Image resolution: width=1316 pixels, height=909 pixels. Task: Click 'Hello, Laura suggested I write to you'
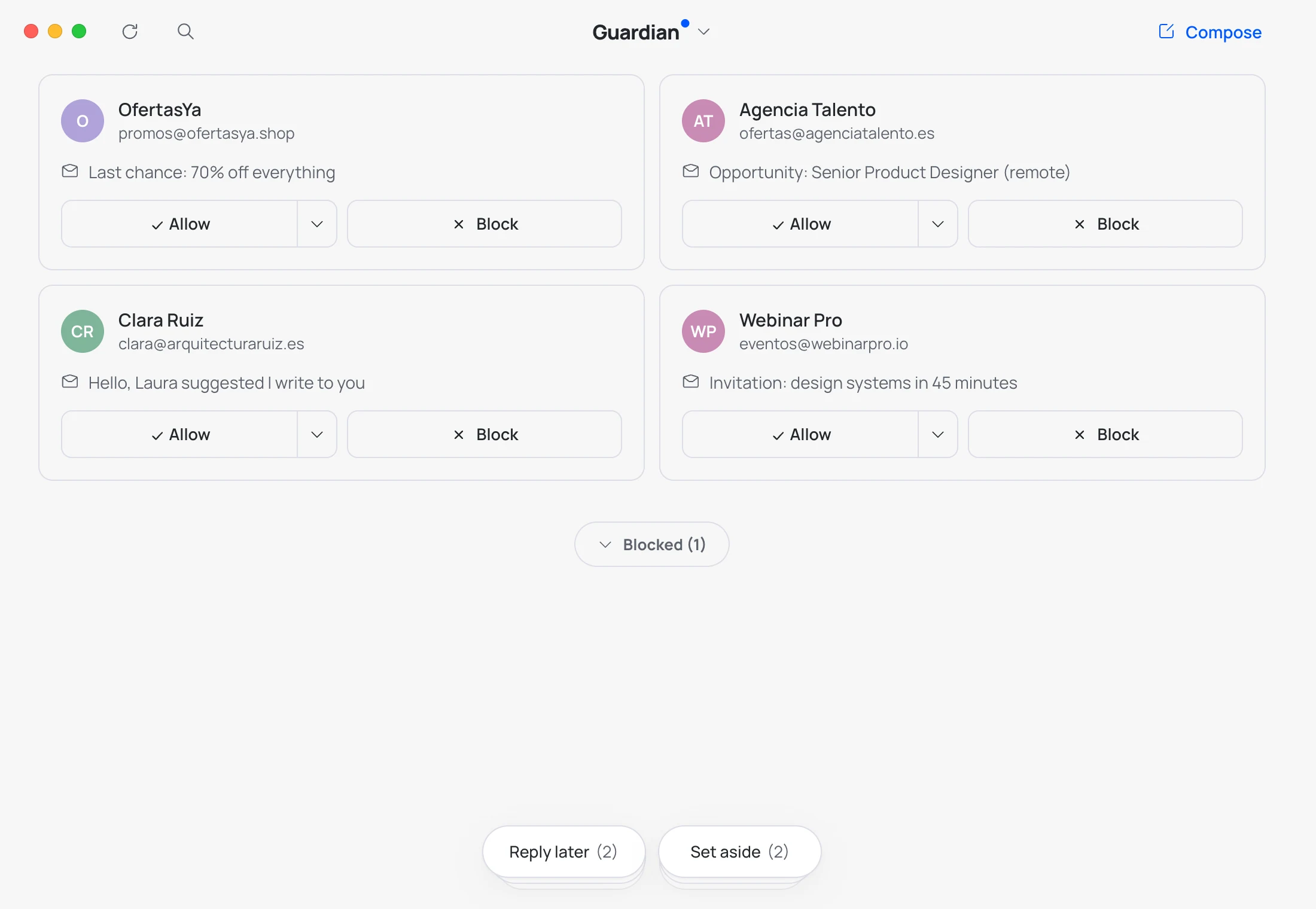click(227, 383)
